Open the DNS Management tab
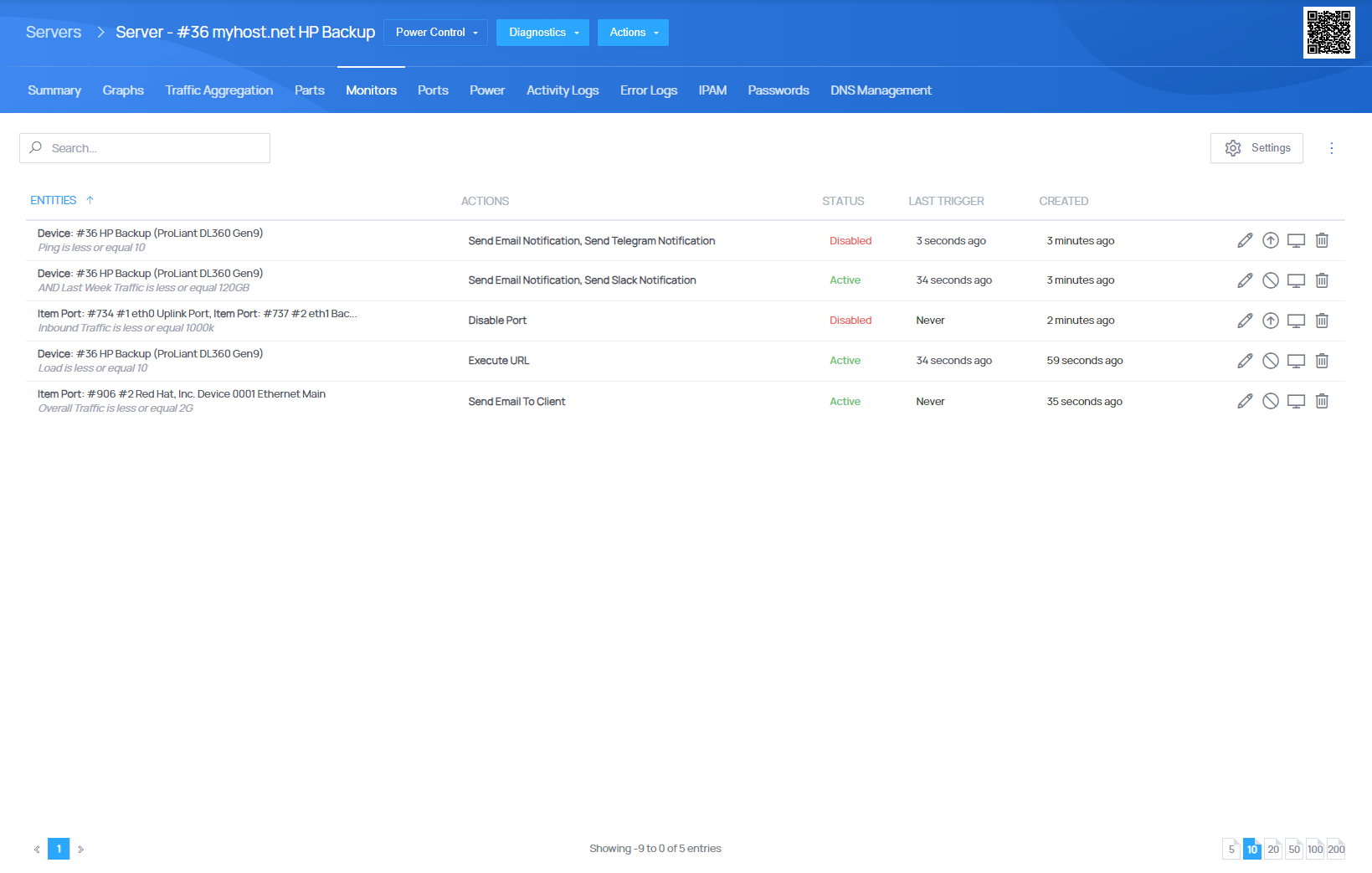This screenshot has width=1372, height=873. click(881, 90)
